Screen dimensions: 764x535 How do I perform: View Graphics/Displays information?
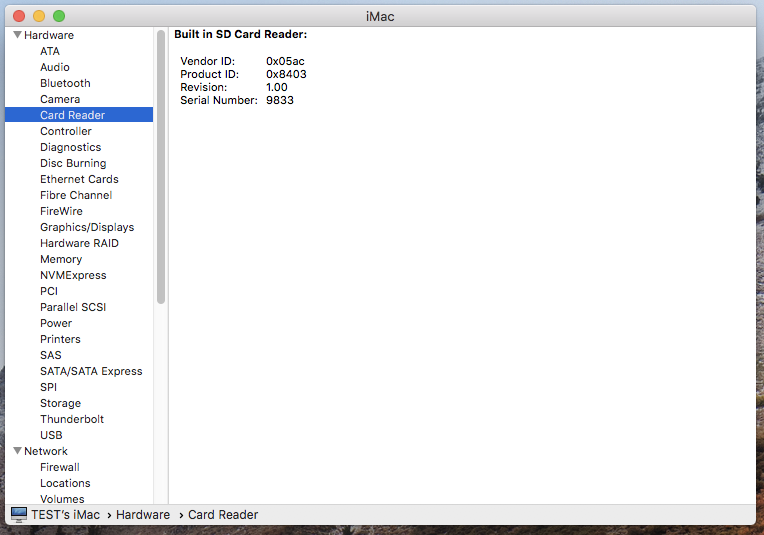87,228
